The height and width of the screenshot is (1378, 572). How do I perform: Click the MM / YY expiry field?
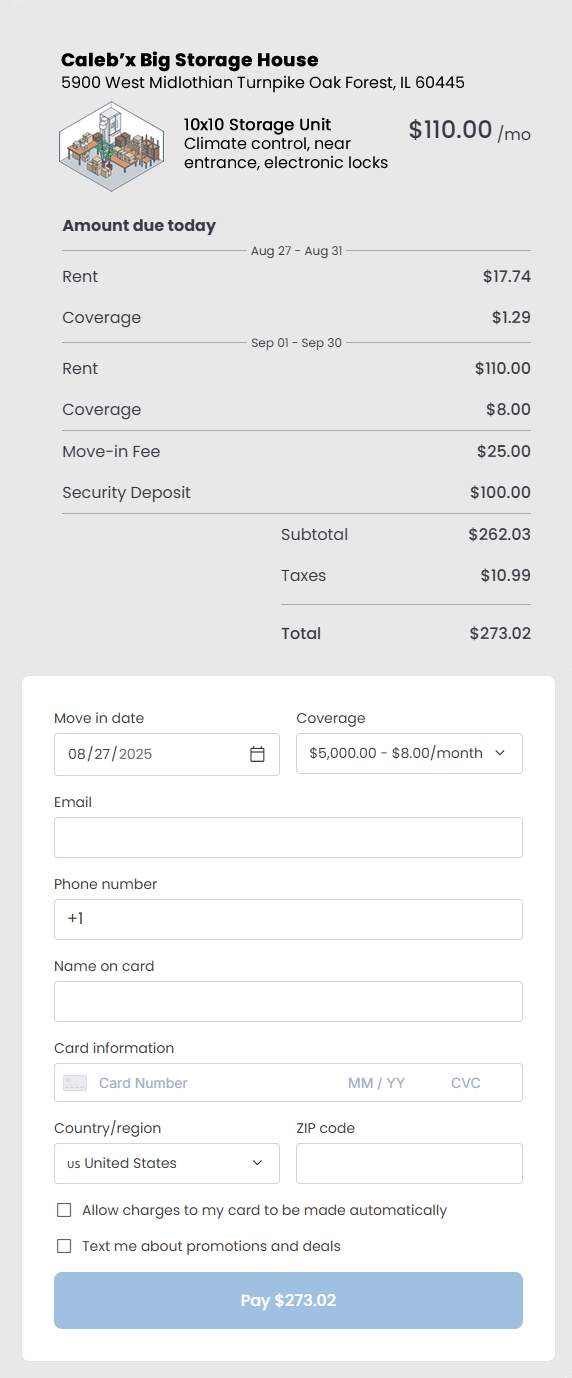(377, 1083)
